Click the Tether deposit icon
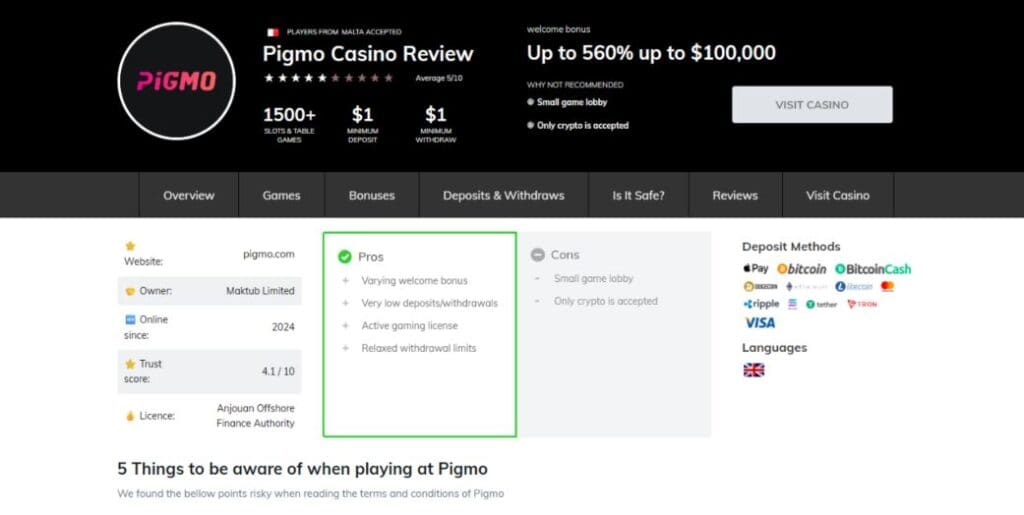1024x515 pixels. point(821,304)
